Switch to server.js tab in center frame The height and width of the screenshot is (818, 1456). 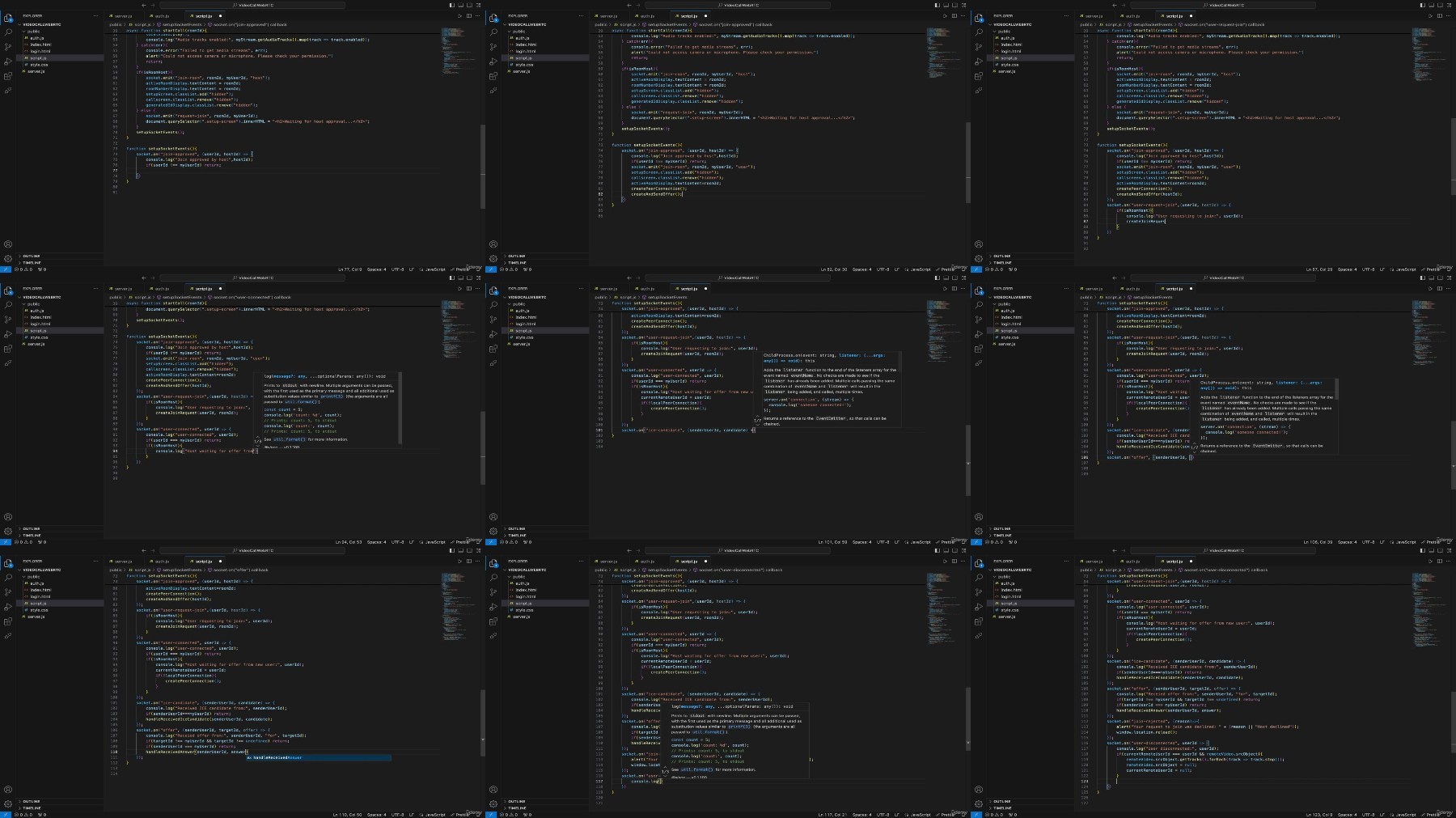coord(609,288)
